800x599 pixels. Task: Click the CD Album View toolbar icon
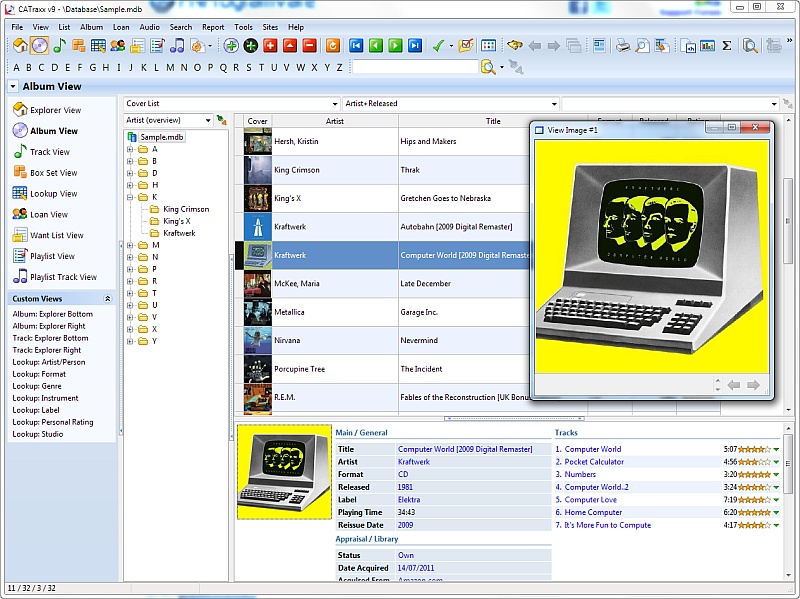(x=39, y=46)
